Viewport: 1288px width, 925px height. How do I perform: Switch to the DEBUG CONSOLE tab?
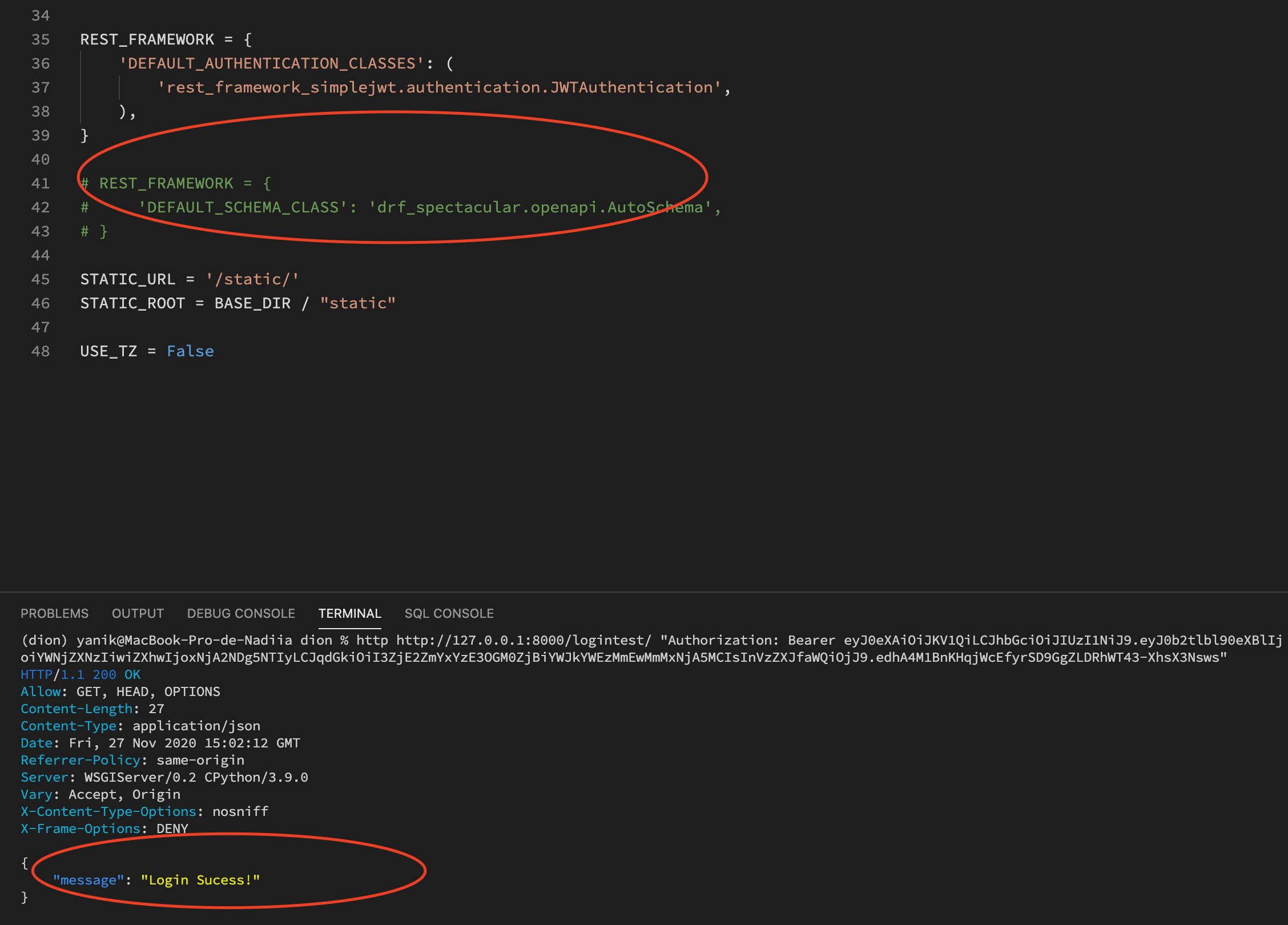tap(240, 613)
